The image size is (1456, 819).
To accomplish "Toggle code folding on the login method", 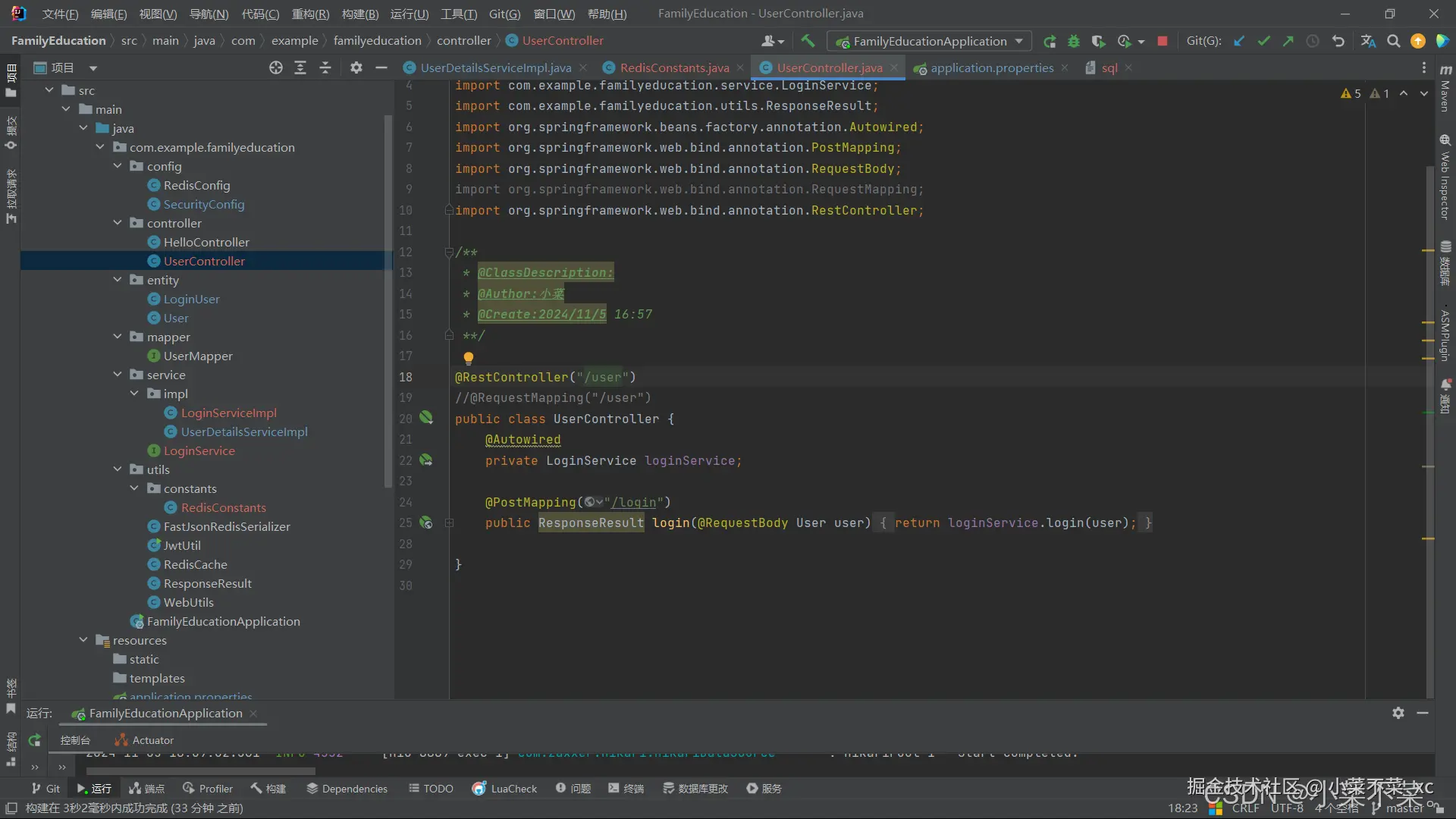I will click(449, 522).
